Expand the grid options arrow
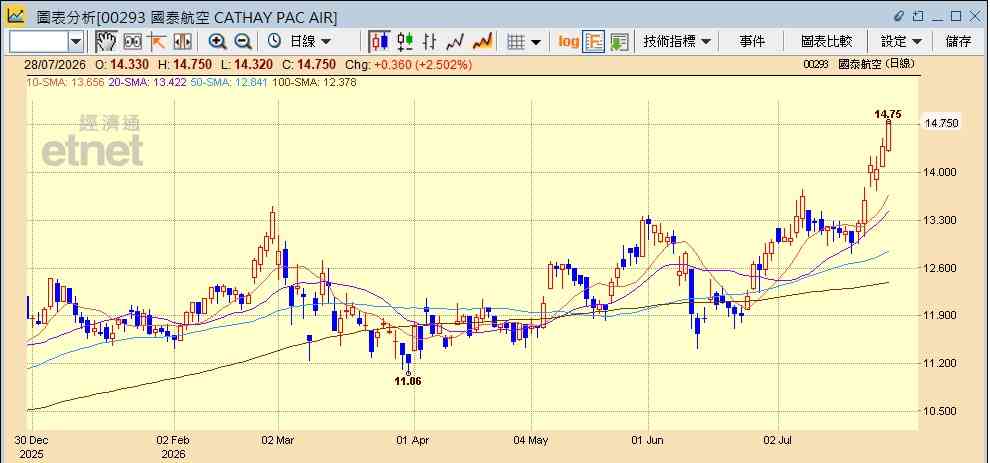This screenshot has width=990, height=463. click(536, 42)
